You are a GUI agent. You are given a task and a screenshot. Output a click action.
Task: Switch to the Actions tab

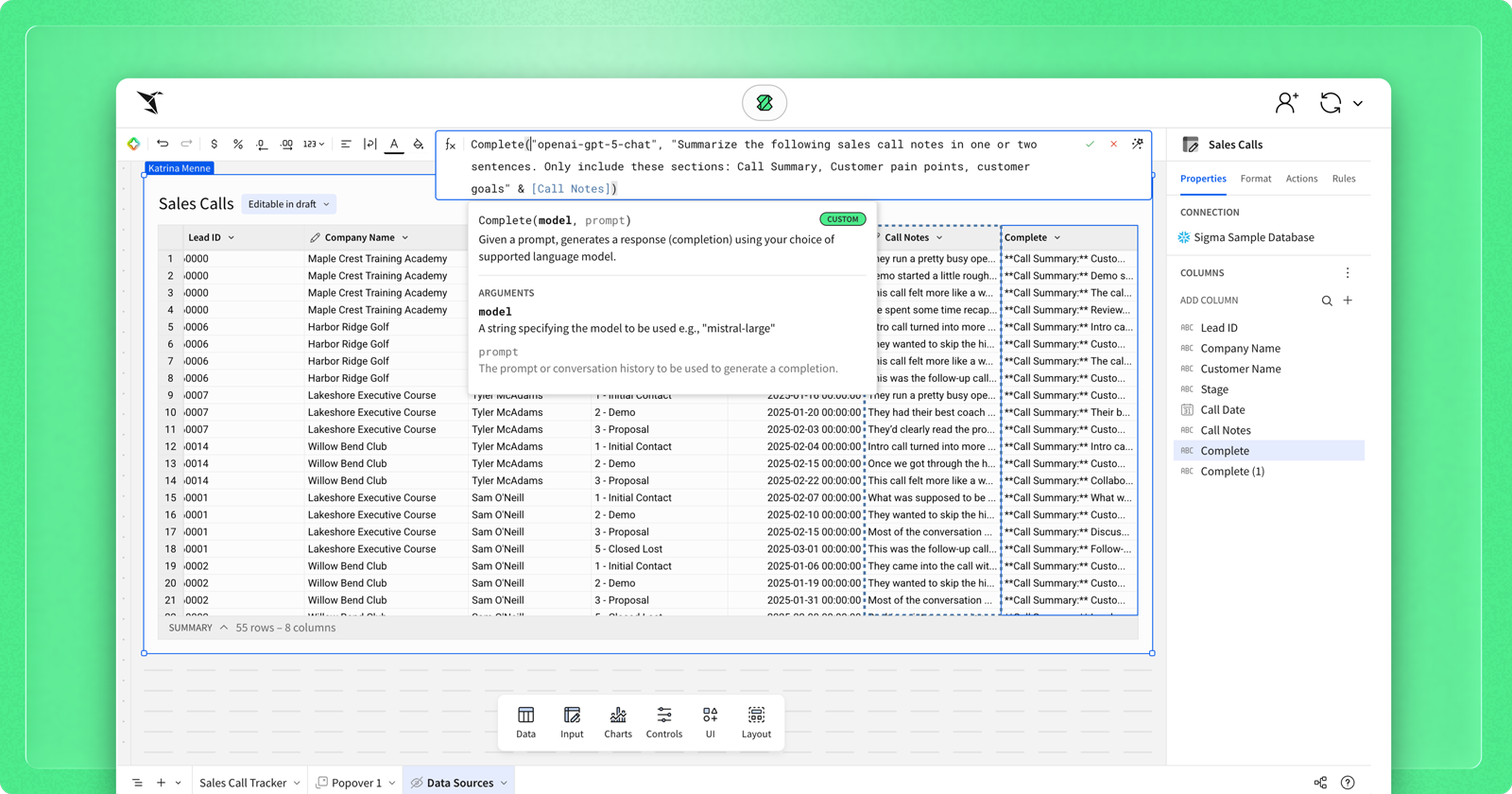click(x=1301, y=179)
